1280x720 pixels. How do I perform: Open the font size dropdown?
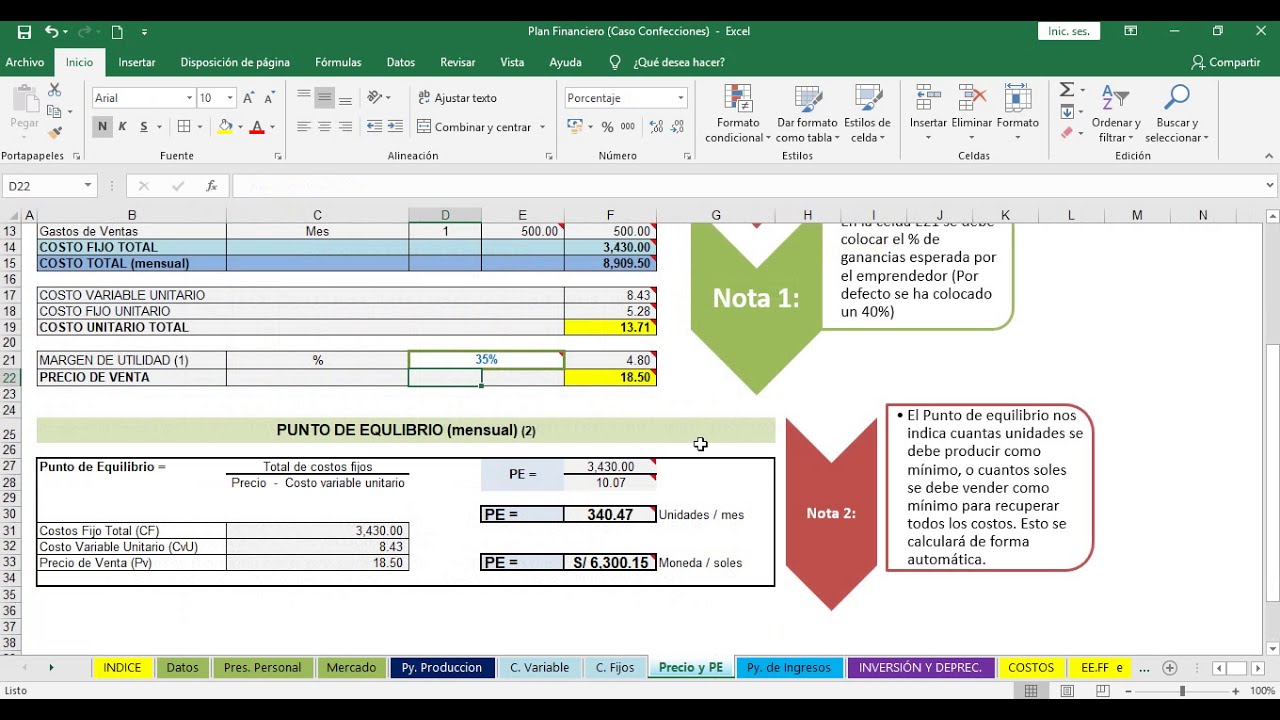230,98
